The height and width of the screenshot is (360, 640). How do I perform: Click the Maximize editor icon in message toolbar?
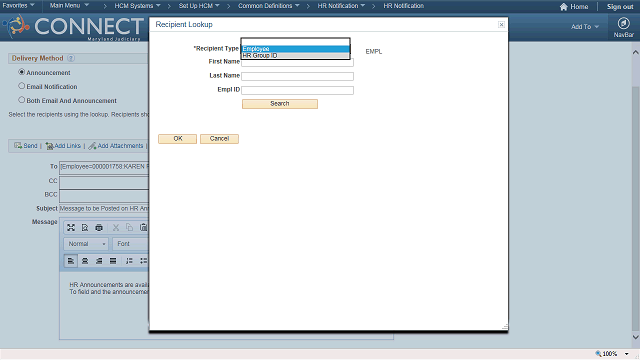click(71, 228)
